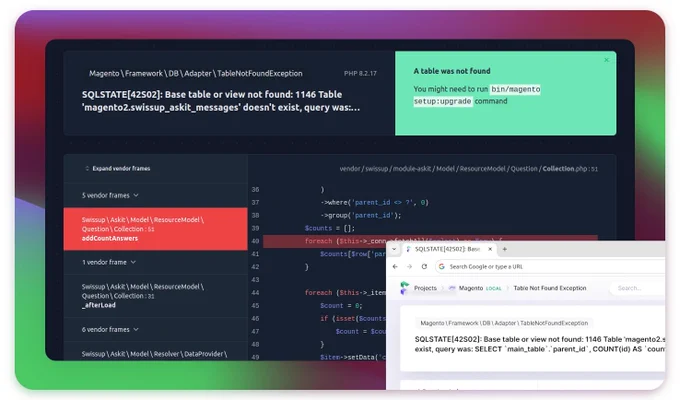
Task: Click the bin/magento command snippet
Action: click(x=515, y=89)
